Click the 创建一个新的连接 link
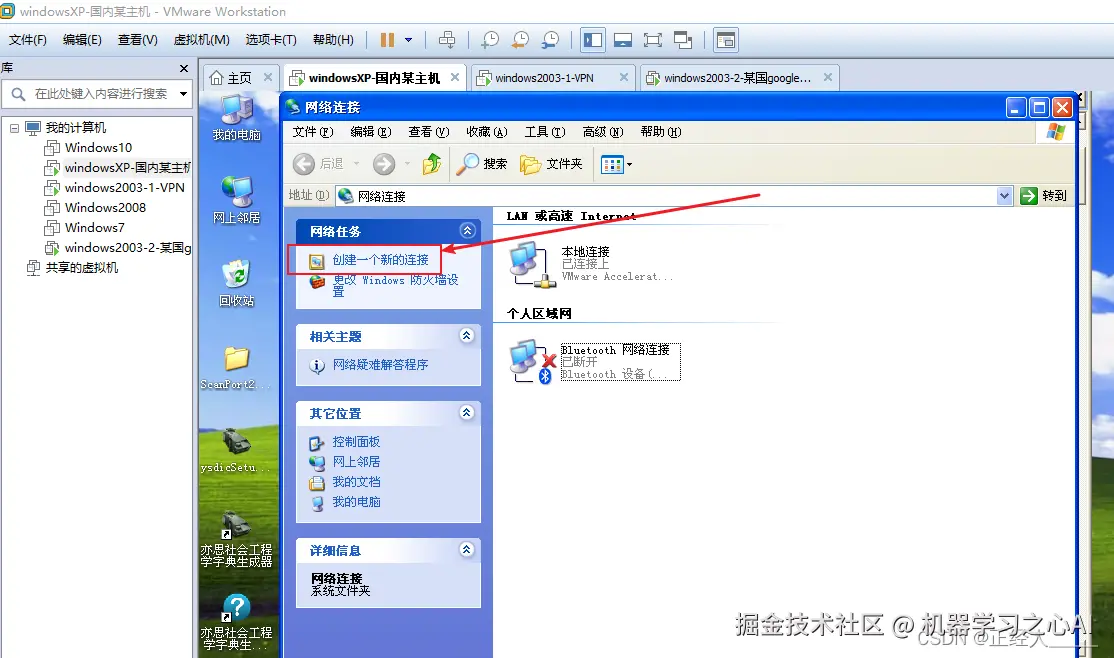This screenshot has width=1114, height=658. pyautogui.click(x=380, y=260)
